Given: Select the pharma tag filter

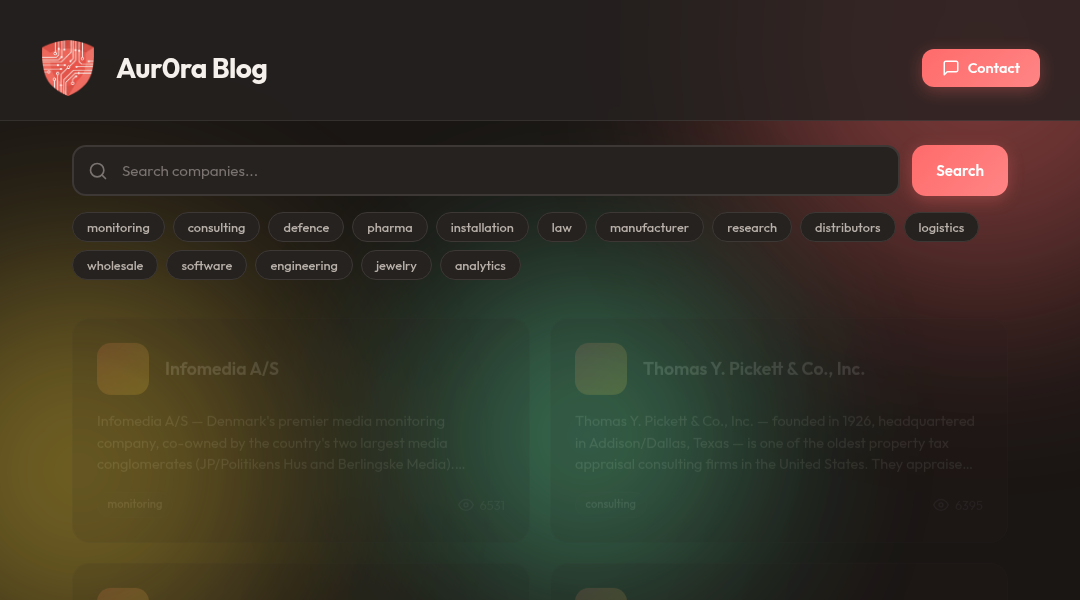Looking at the screenshot, I should 390,227.
